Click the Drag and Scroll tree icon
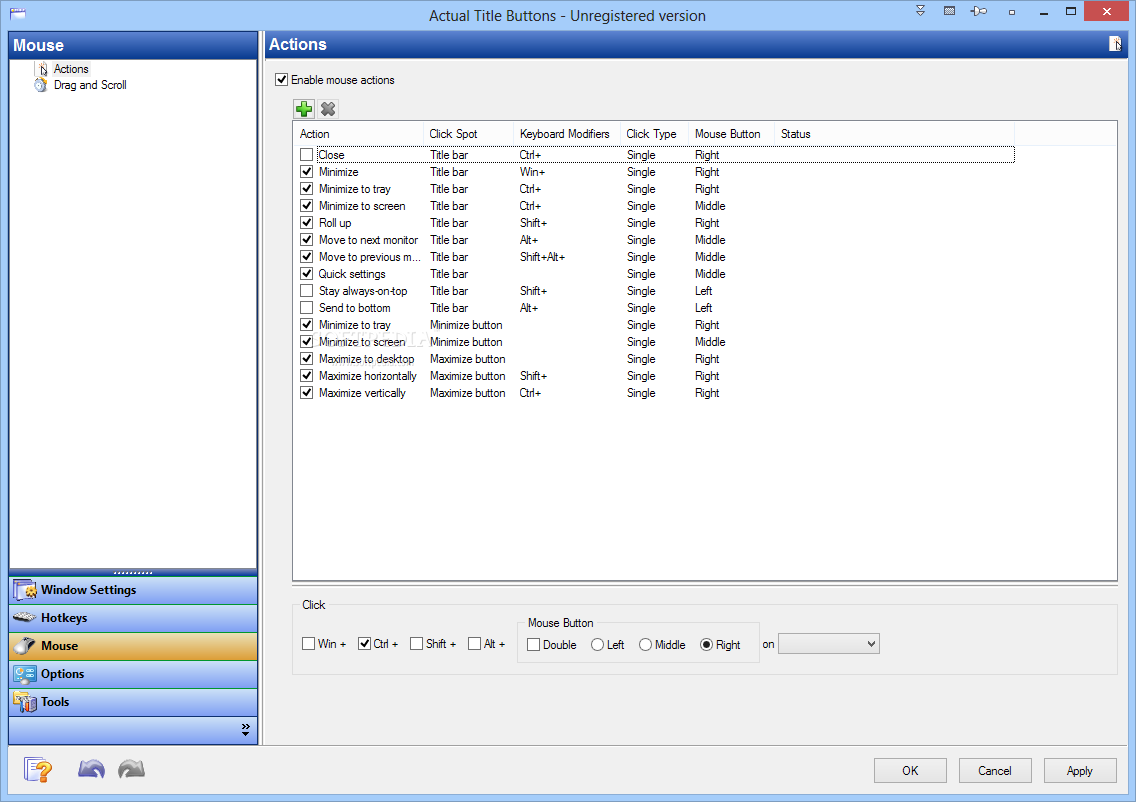This screenshot has height=802, width=1136. pos(41,85)
